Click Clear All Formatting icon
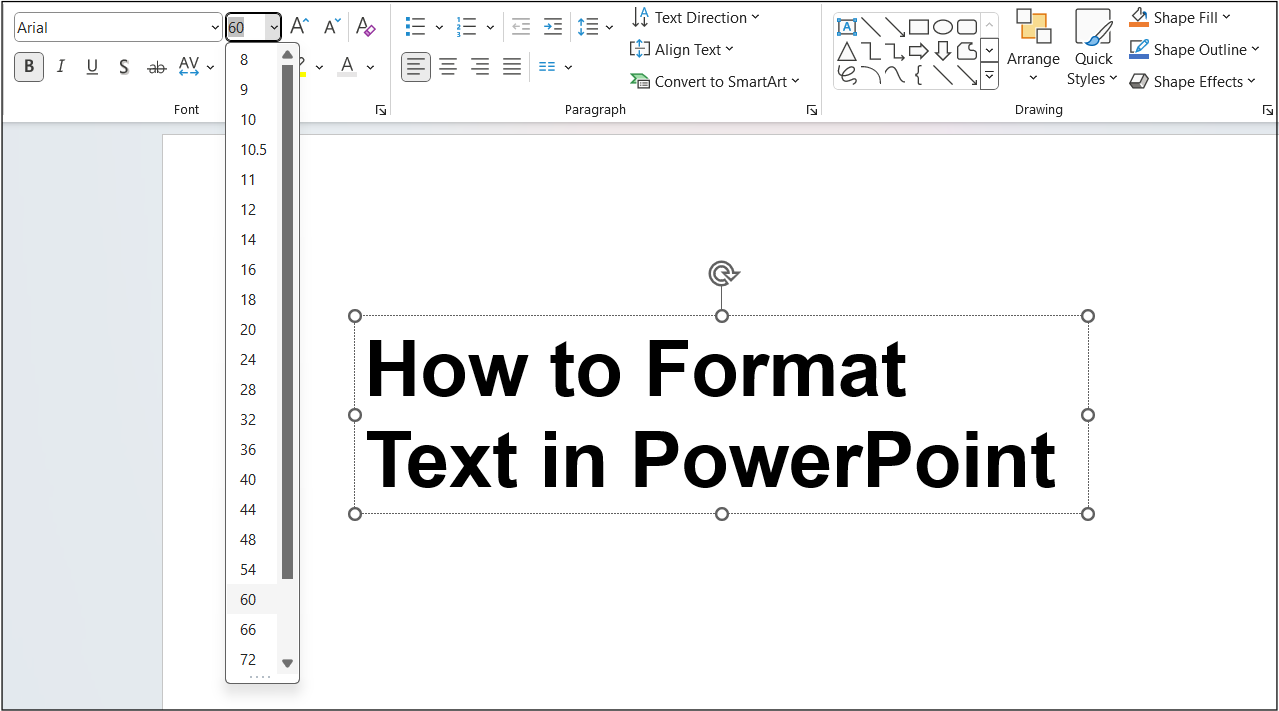Screen dimensions: 1279x711 (x=366, y=27)
